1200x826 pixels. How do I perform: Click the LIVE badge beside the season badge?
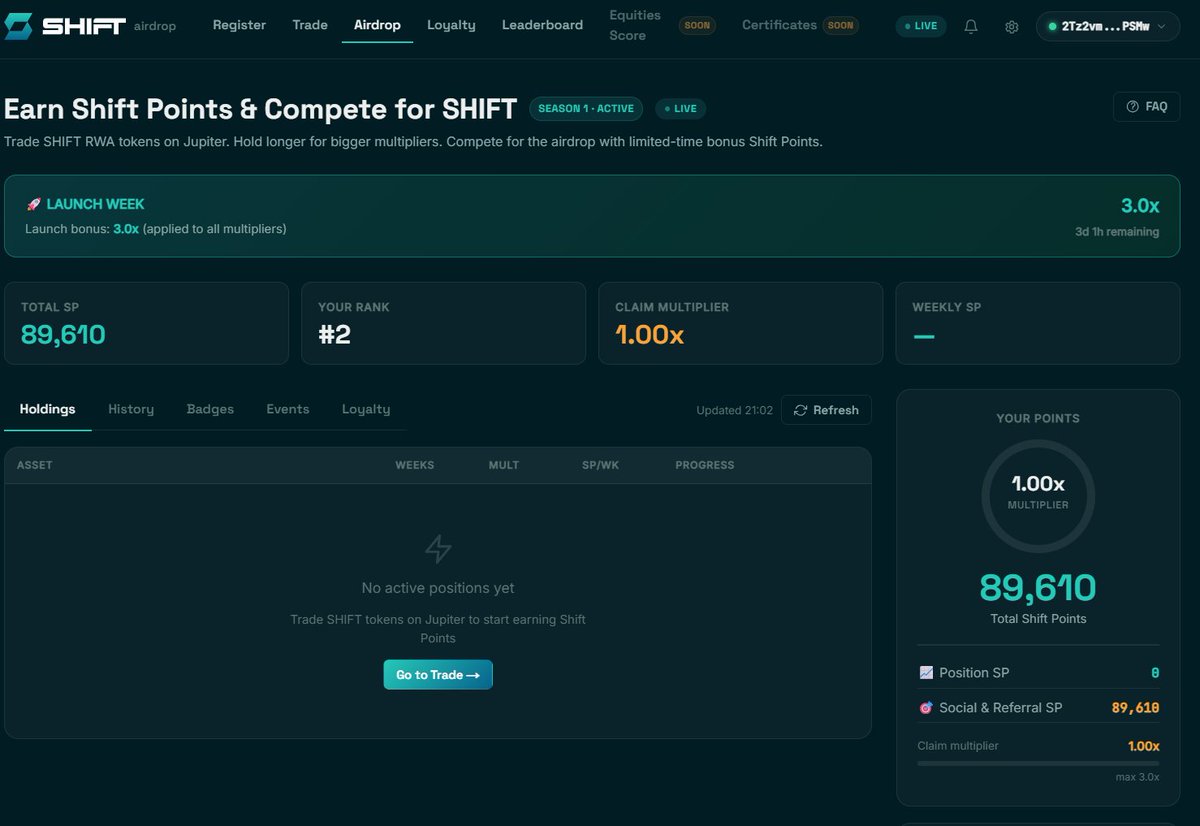click(680, 108)
